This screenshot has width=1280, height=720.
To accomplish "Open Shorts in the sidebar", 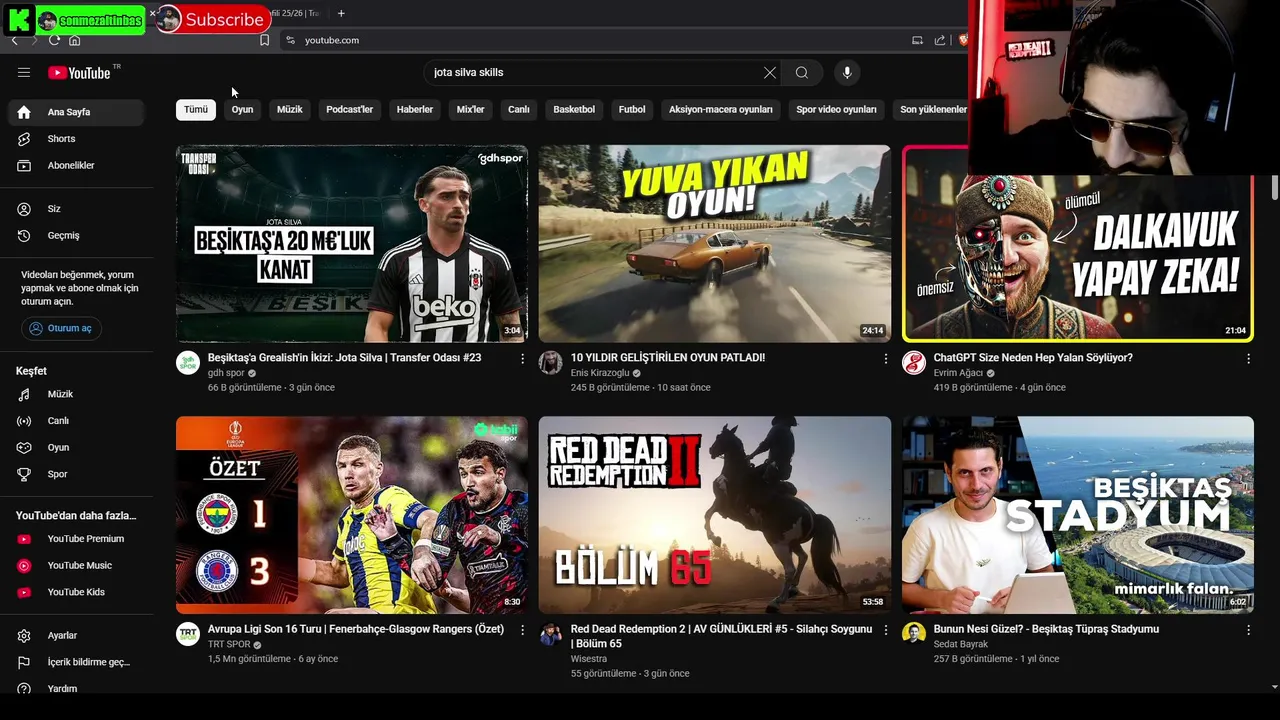I will pos(76,139).
